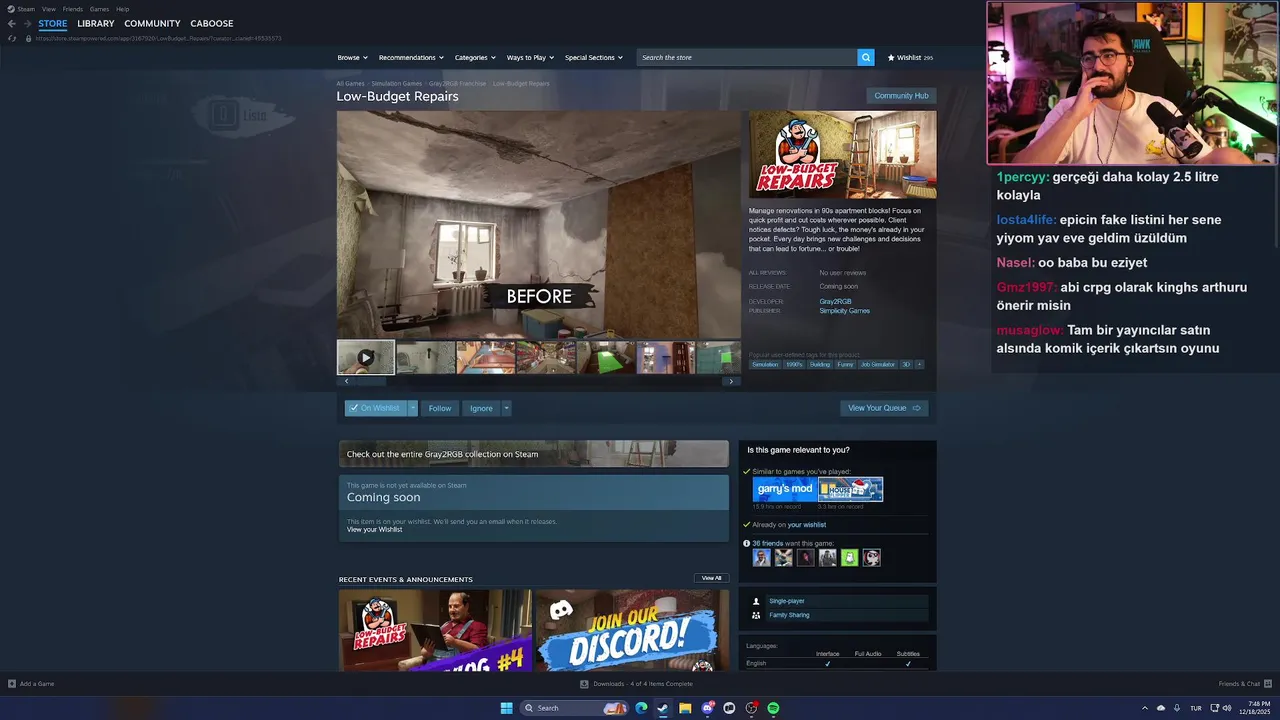Click the Ignore button
Viewport: 1280px width, 720px height.
pyautogui.click(x=481, y=408)
